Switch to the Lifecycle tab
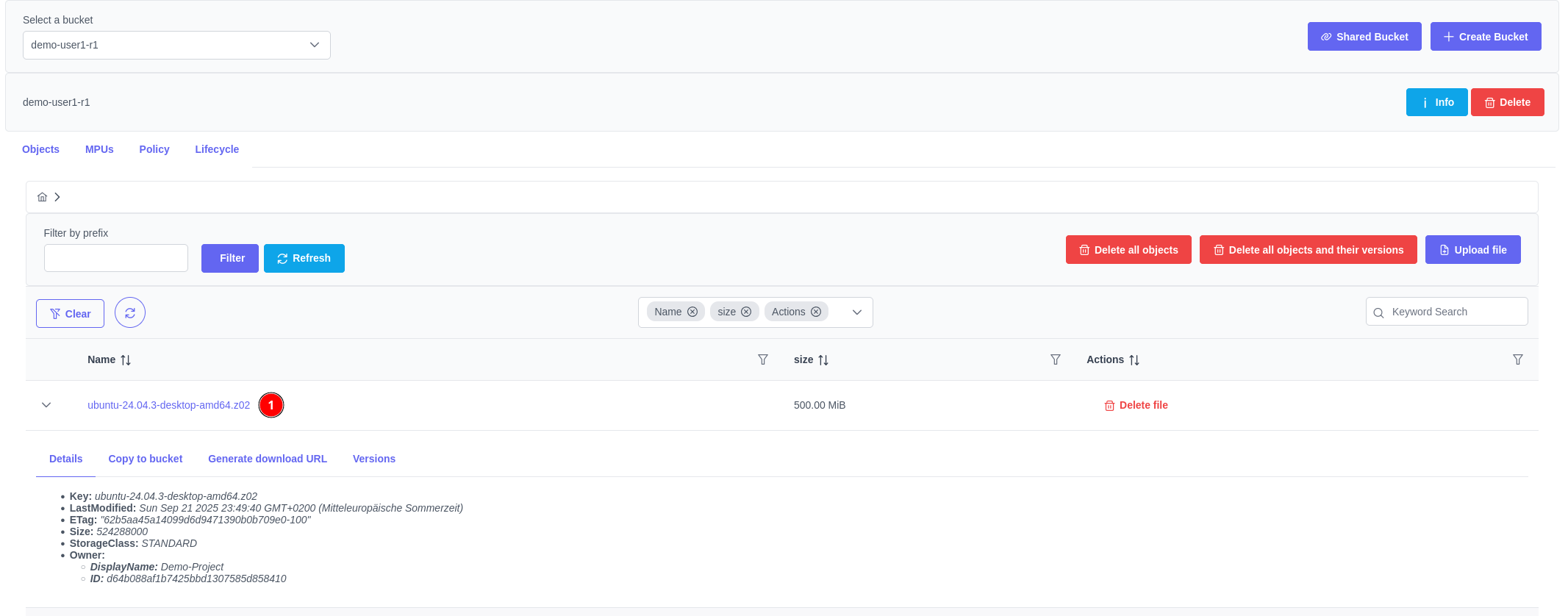 pos(217,149)
